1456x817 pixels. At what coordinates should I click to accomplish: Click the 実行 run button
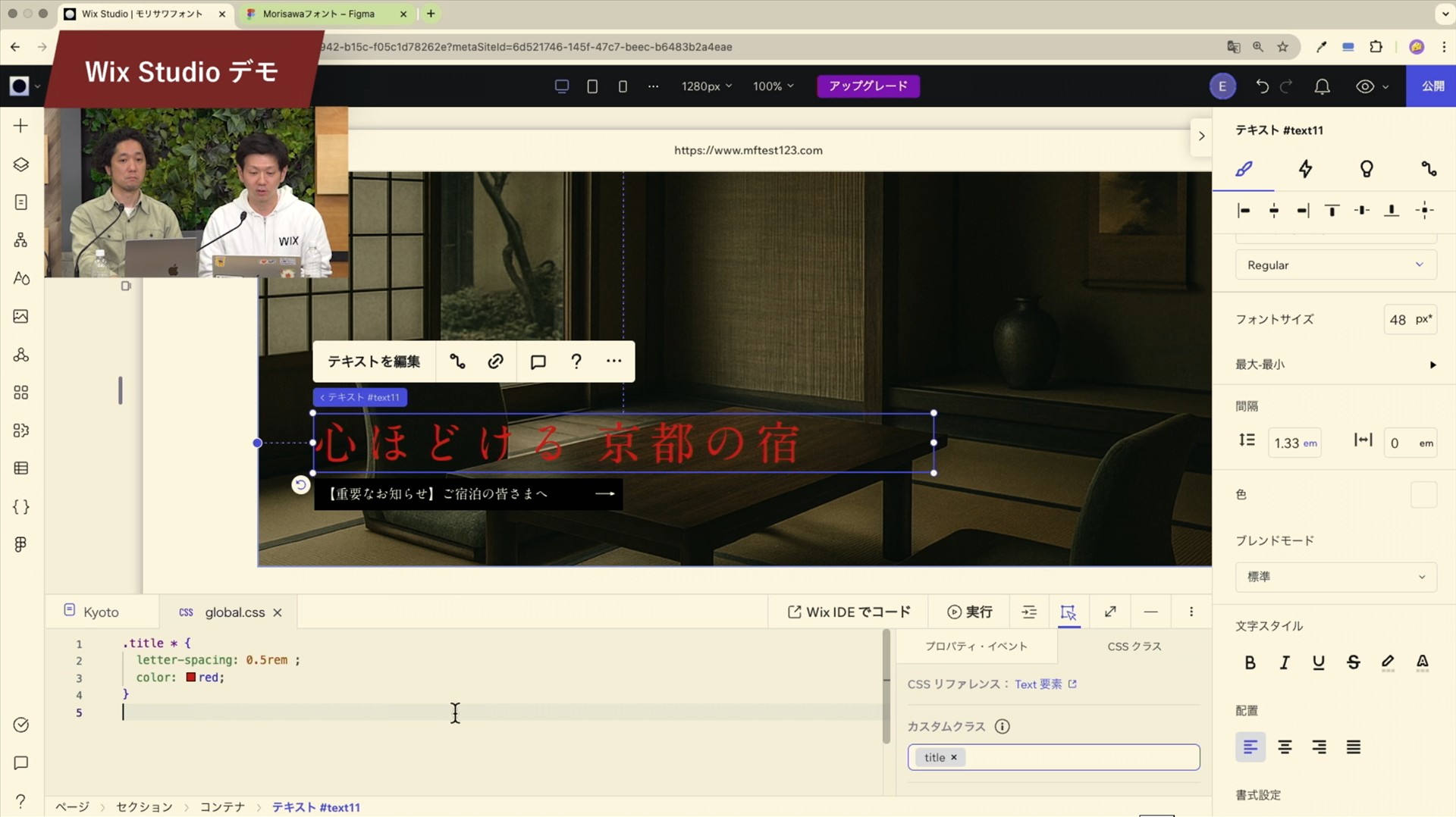(969, 612)
